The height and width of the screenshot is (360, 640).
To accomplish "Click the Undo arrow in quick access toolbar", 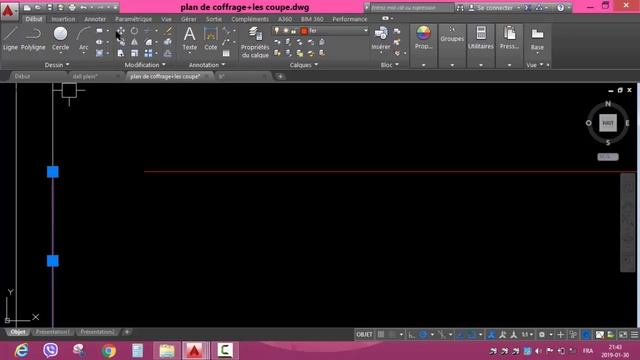I will pyautogui.click(x=83, y=7).
